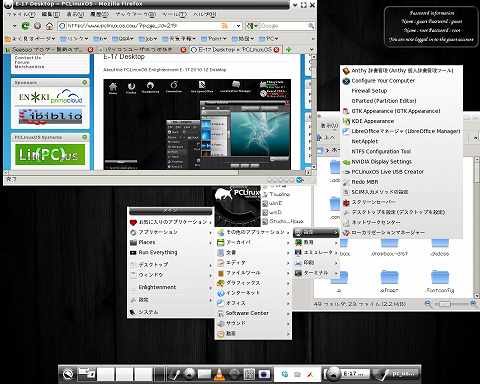Click the calculator icon on shelf
Screen dimensions: 480x384
pos(249,374)
